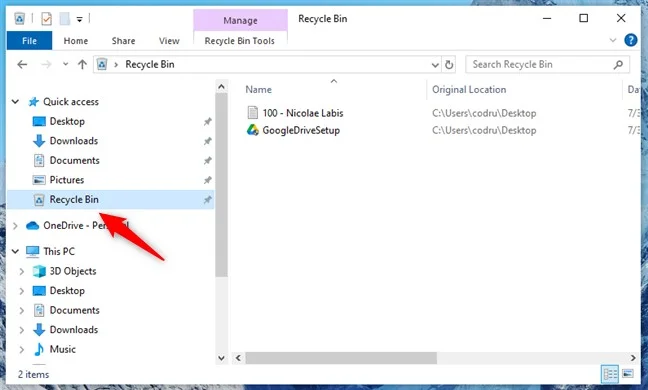648x390 pixels.
Task: Sort by the Name column header
Action: coord(259,90)
